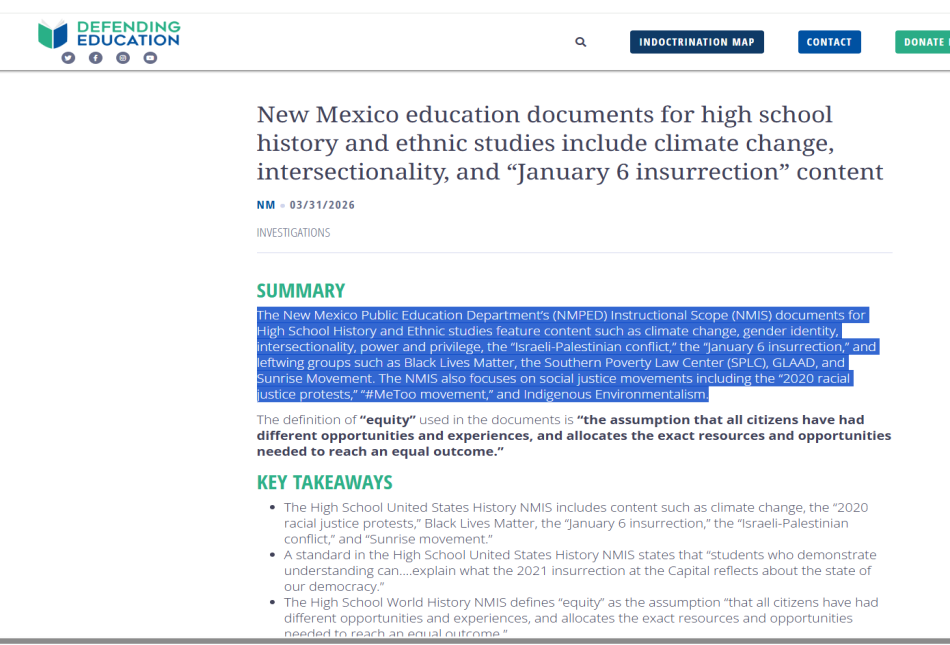Go to the Contact page
This screenshot has height=645, width=950.
click(x=828, y=42)
